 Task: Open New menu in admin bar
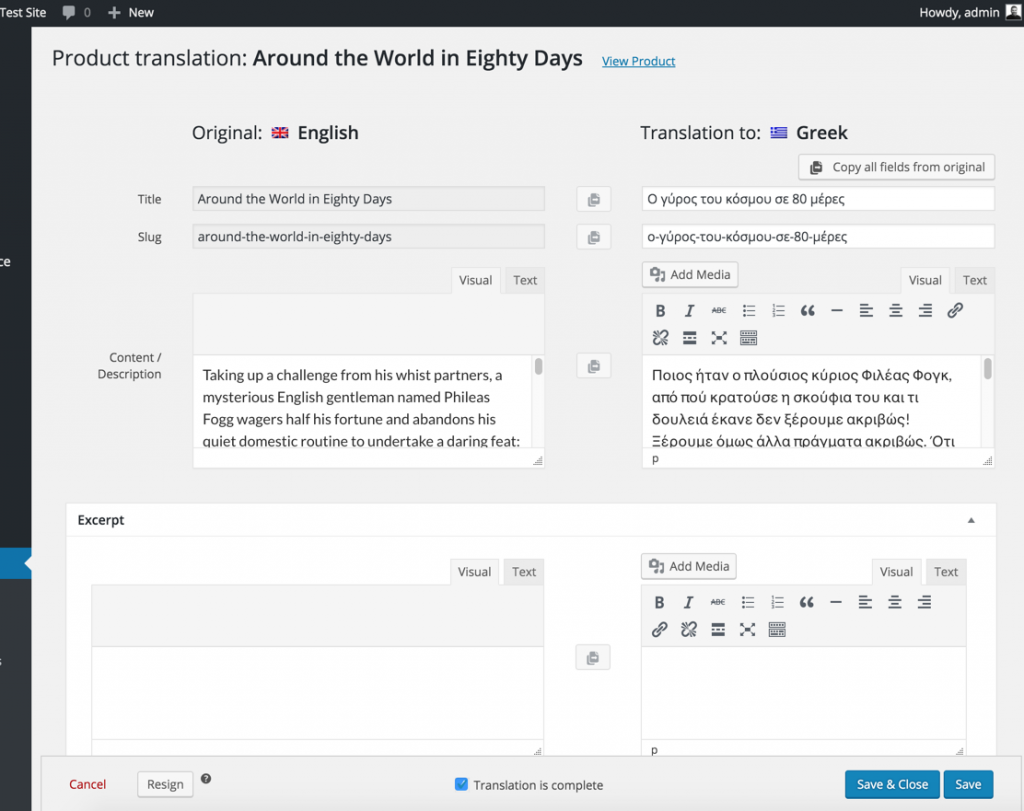tap(131, 12)
